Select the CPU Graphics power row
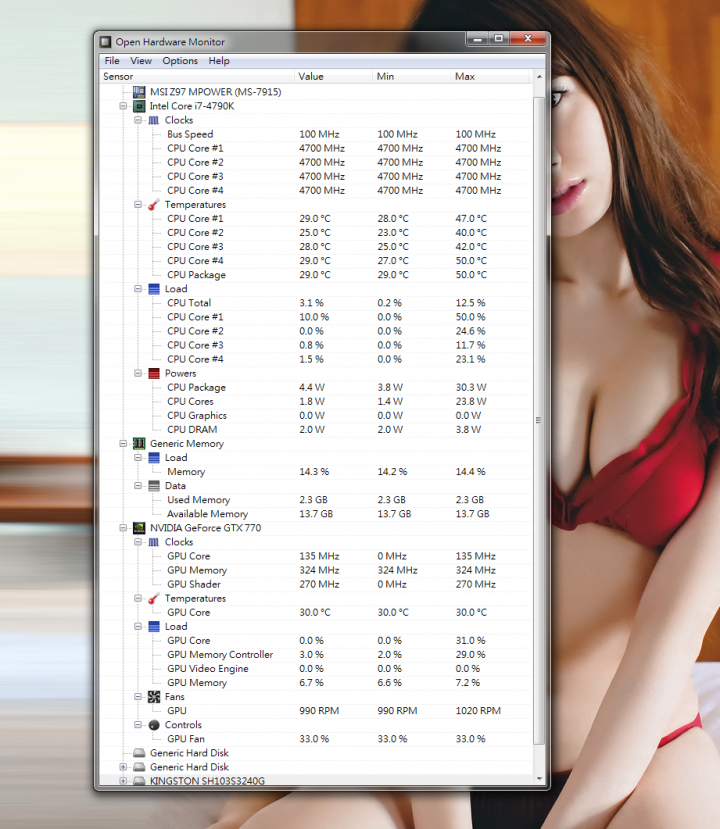This screenshot has height=829, width=720. tap(316, 416)
